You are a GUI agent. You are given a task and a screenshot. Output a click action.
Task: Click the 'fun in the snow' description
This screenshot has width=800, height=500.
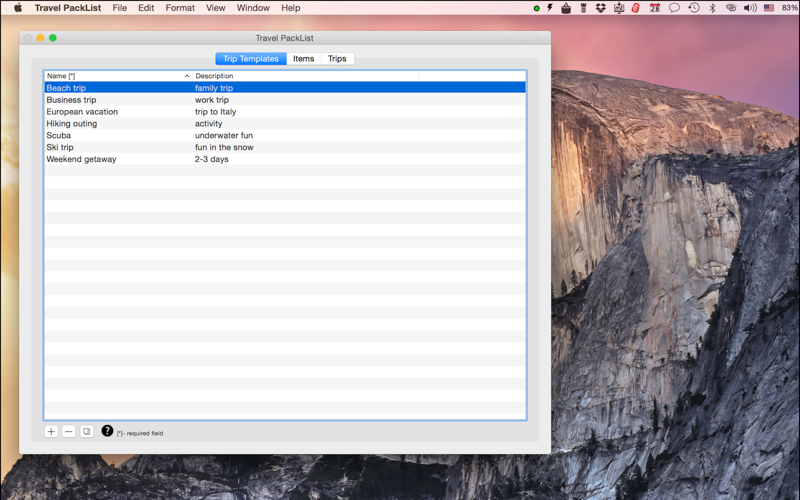pyautogui.click(x=224, y=147)
